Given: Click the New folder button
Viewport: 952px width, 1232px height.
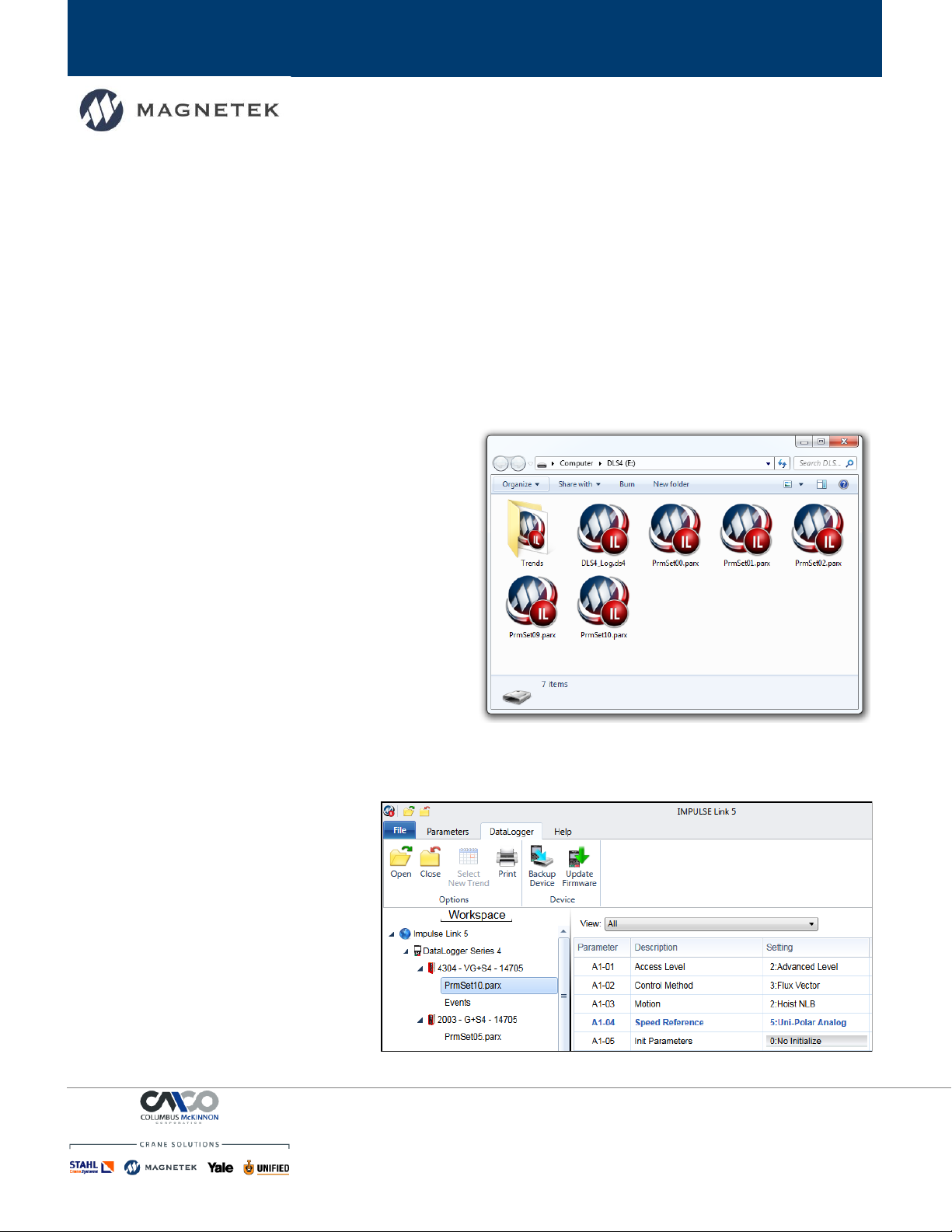Looking at the screenshot, I should (671, 484).
